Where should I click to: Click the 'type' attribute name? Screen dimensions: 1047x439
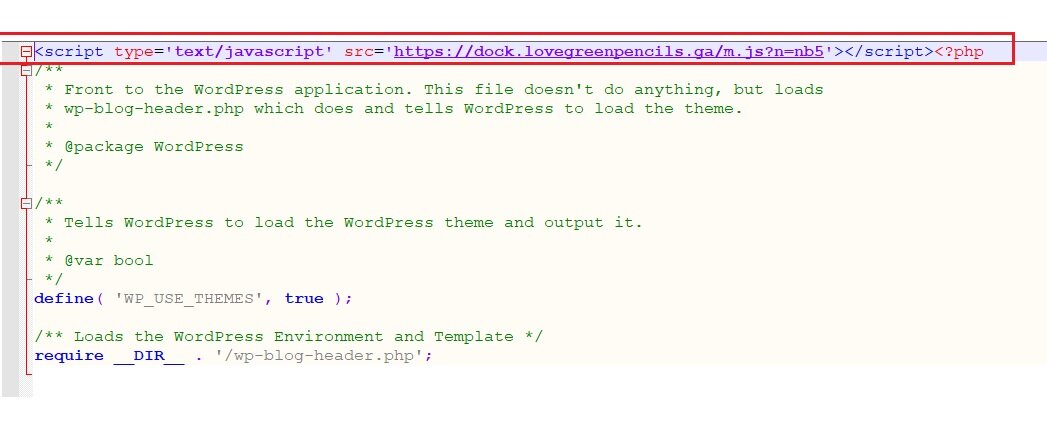pos(134,51)
